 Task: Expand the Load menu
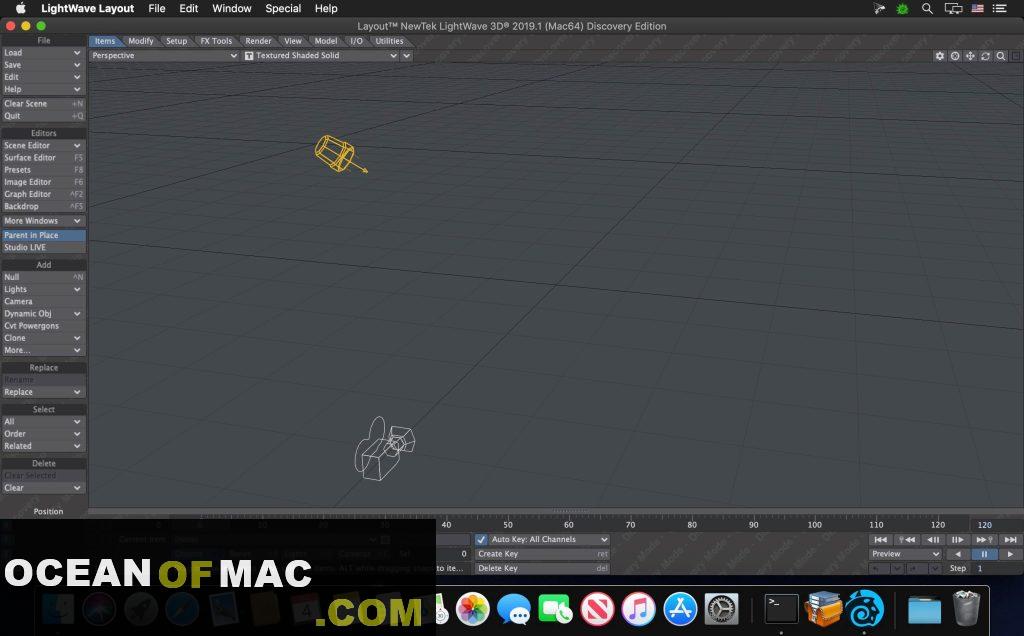pos(44,53)
